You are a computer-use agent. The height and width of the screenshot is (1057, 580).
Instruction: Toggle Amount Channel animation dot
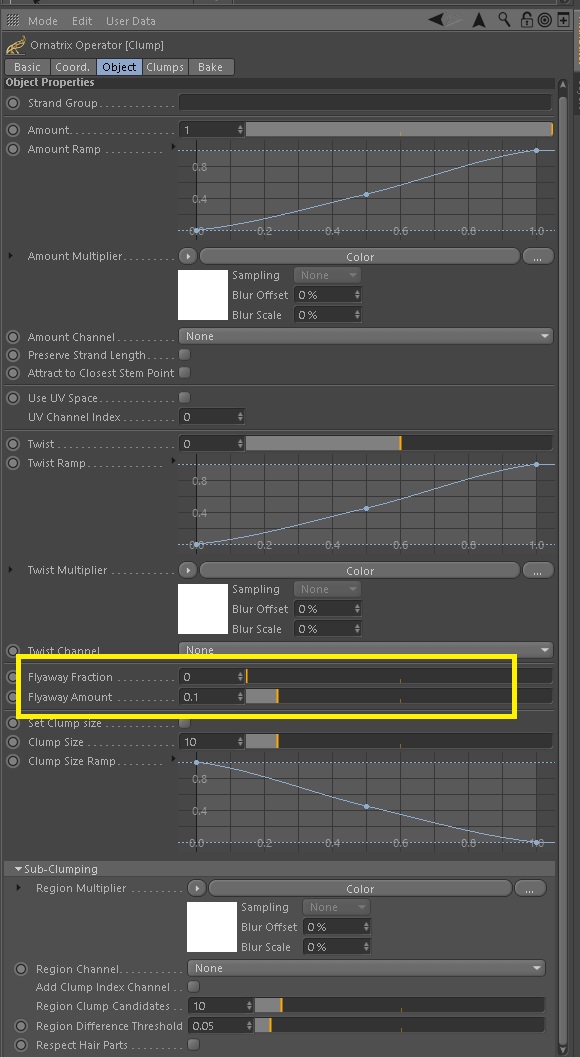point(13,336)
